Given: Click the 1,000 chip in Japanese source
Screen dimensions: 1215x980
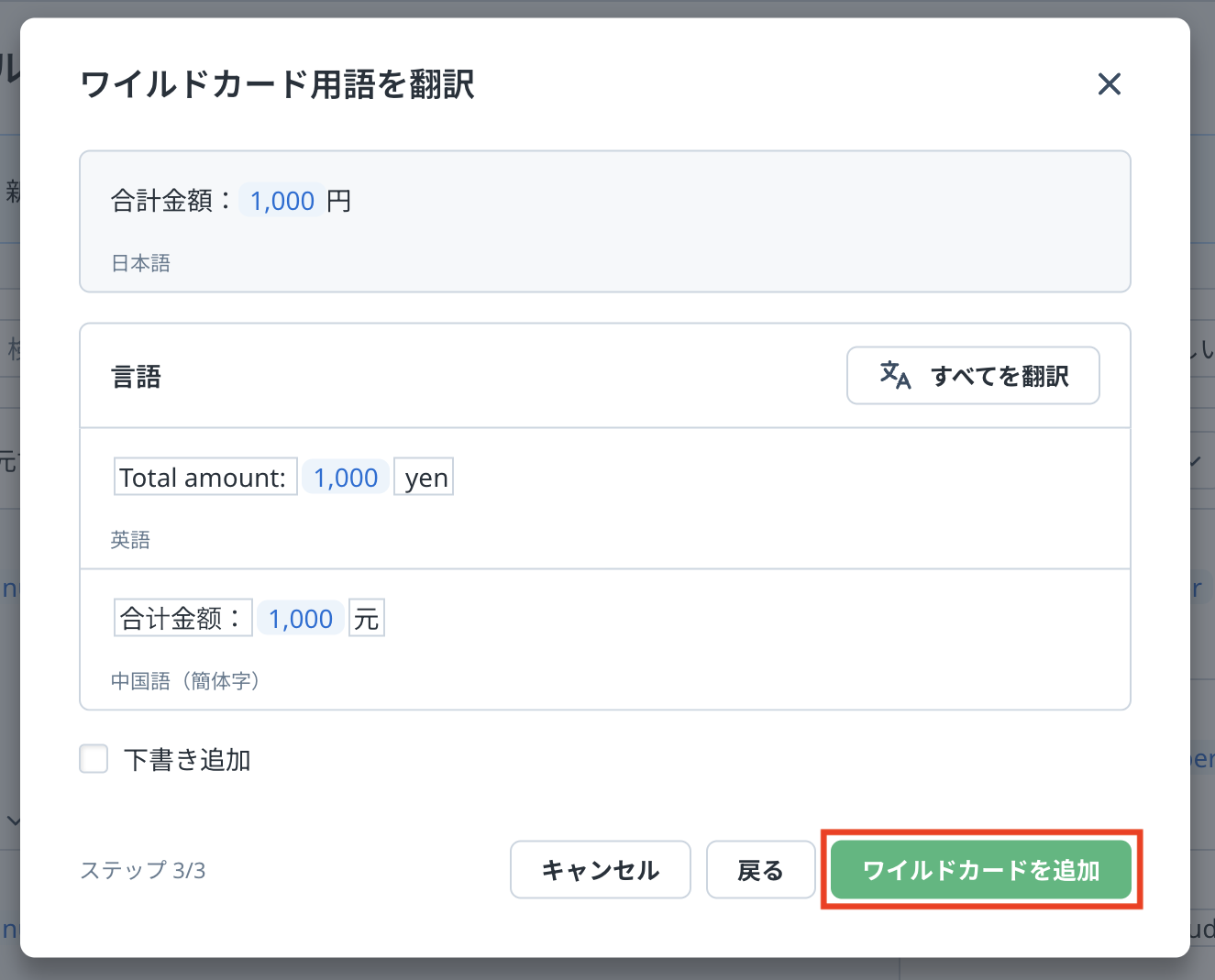Looking at the screenshot, I should tap(282, 201).
